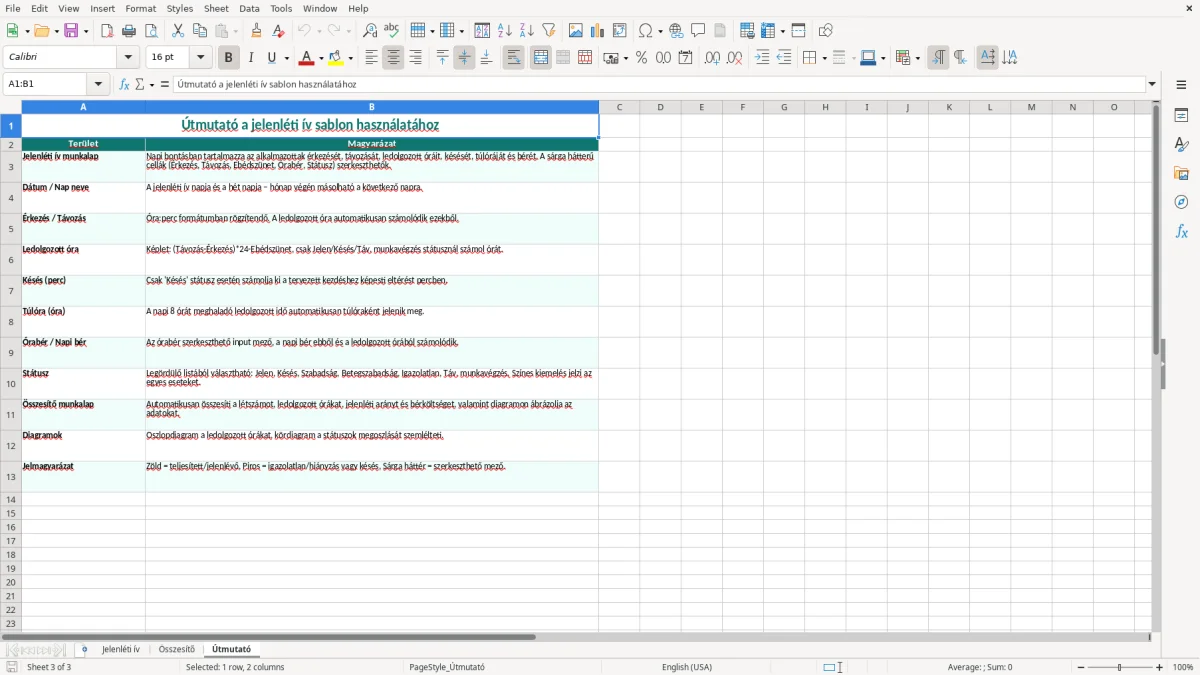Open Font Color dropdown arrow
1200x675 pixels.
(x=322, y=58)
